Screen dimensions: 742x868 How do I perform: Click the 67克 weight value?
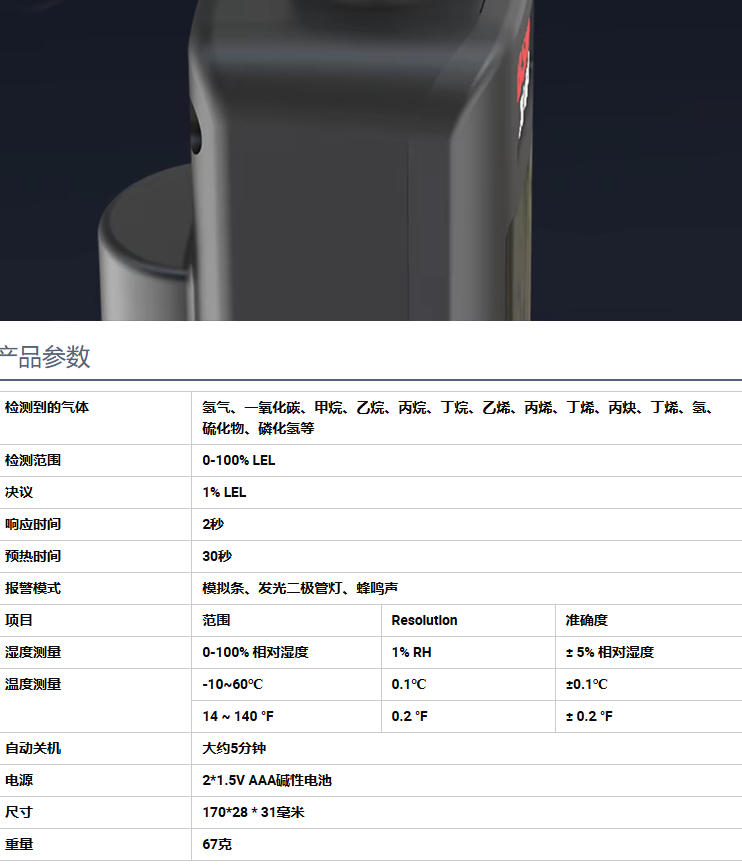[x=217, y=844]
